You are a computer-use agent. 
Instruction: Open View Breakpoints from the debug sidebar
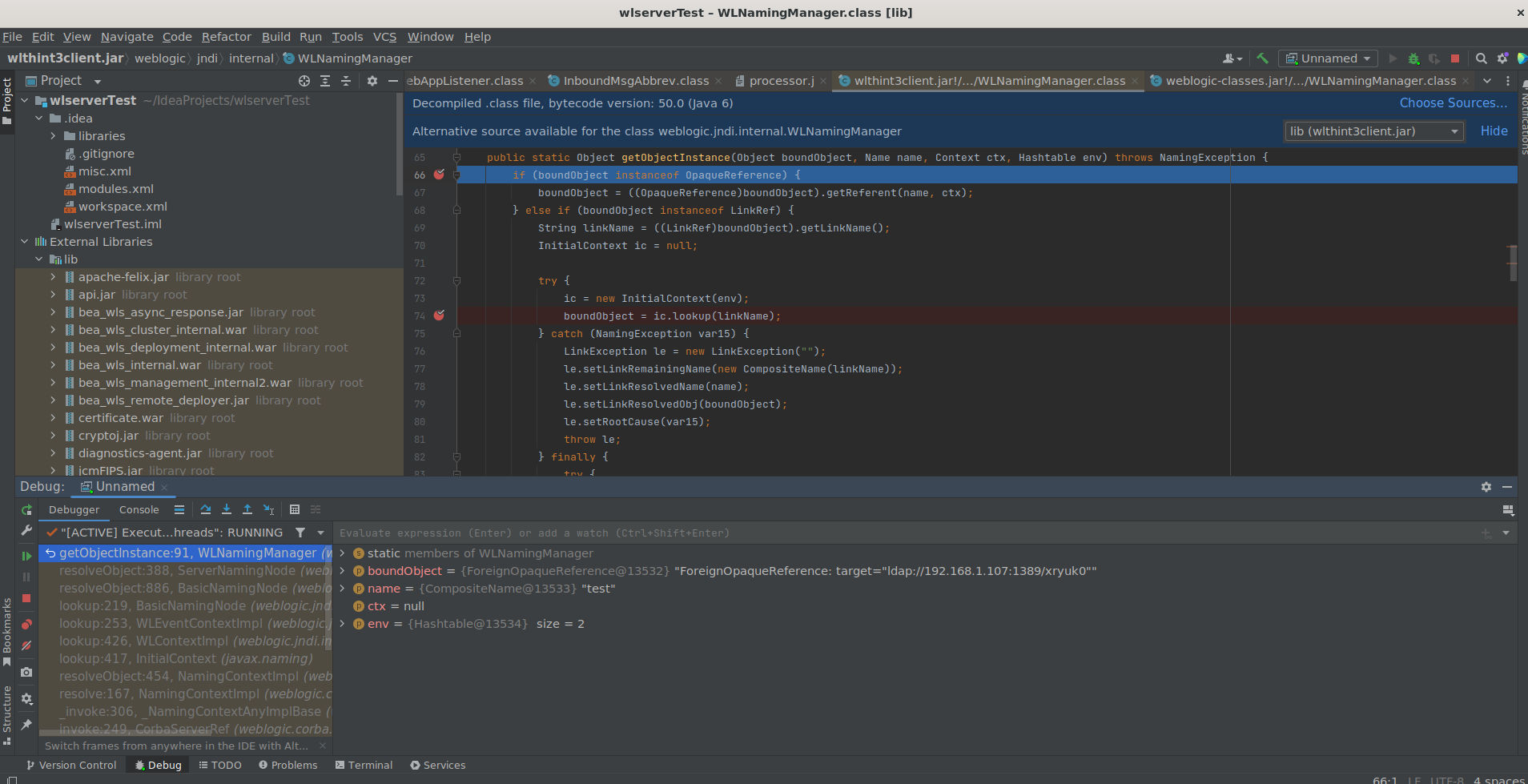click(26, 625)
